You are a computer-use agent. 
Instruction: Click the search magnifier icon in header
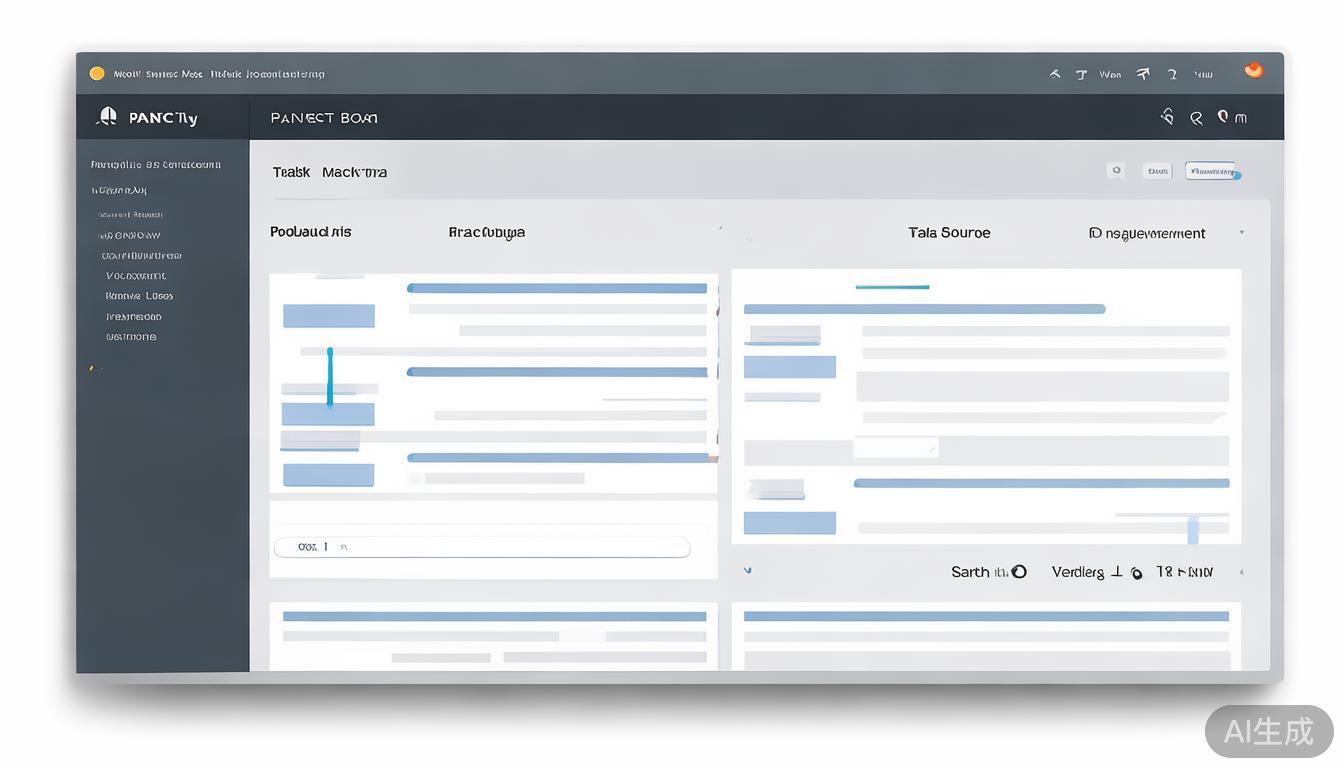[1195, 118]
